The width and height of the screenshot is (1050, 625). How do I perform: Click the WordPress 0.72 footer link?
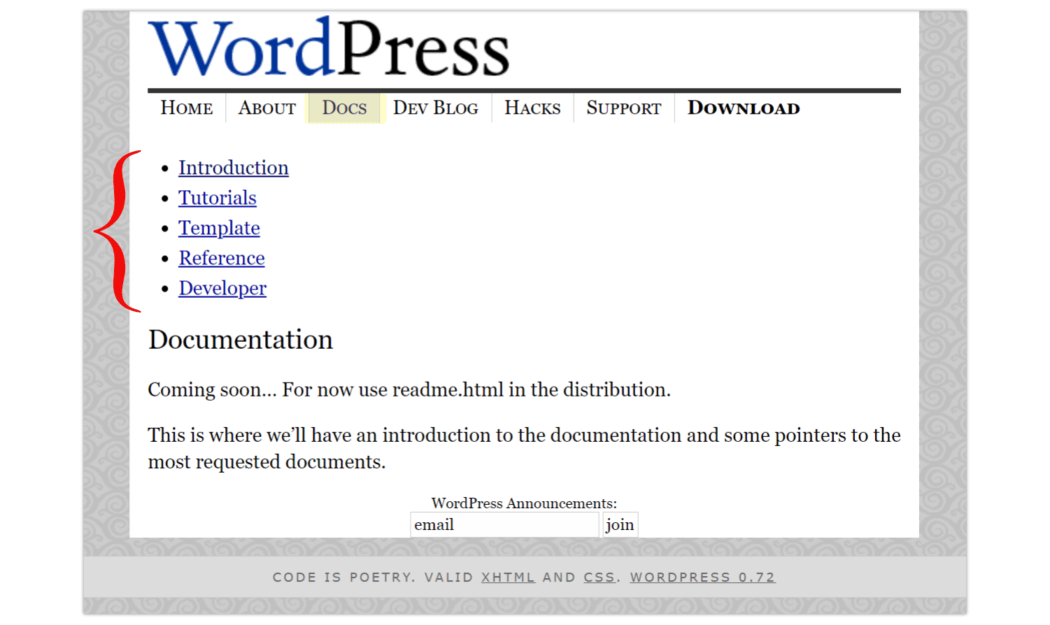(702, 577)
